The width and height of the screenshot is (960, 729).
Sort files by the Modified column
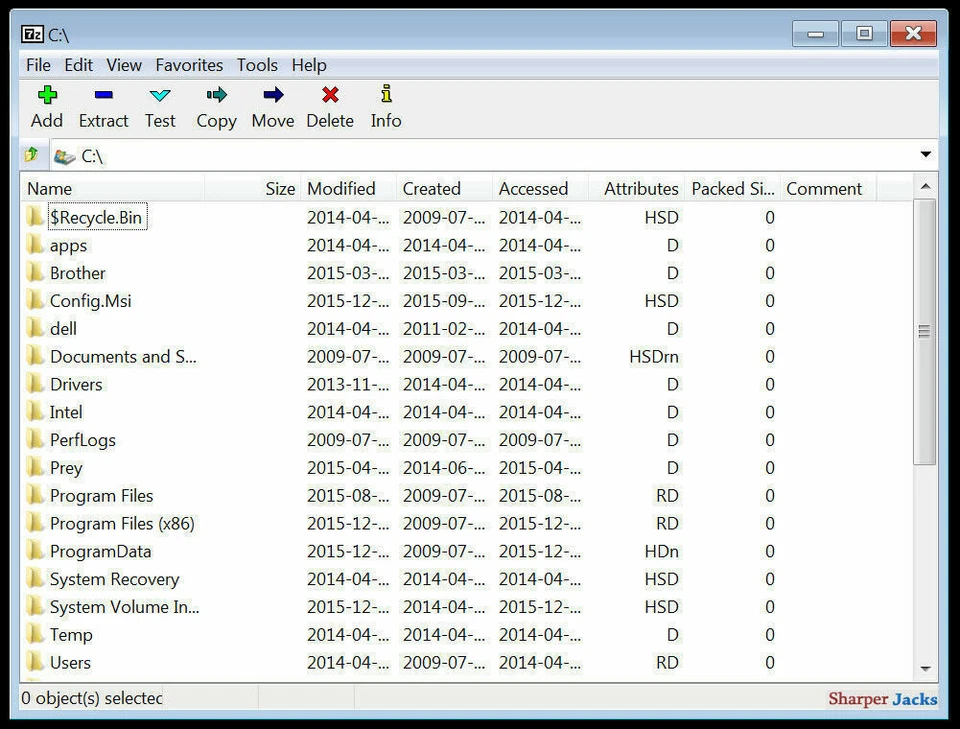tap(344, 188)
